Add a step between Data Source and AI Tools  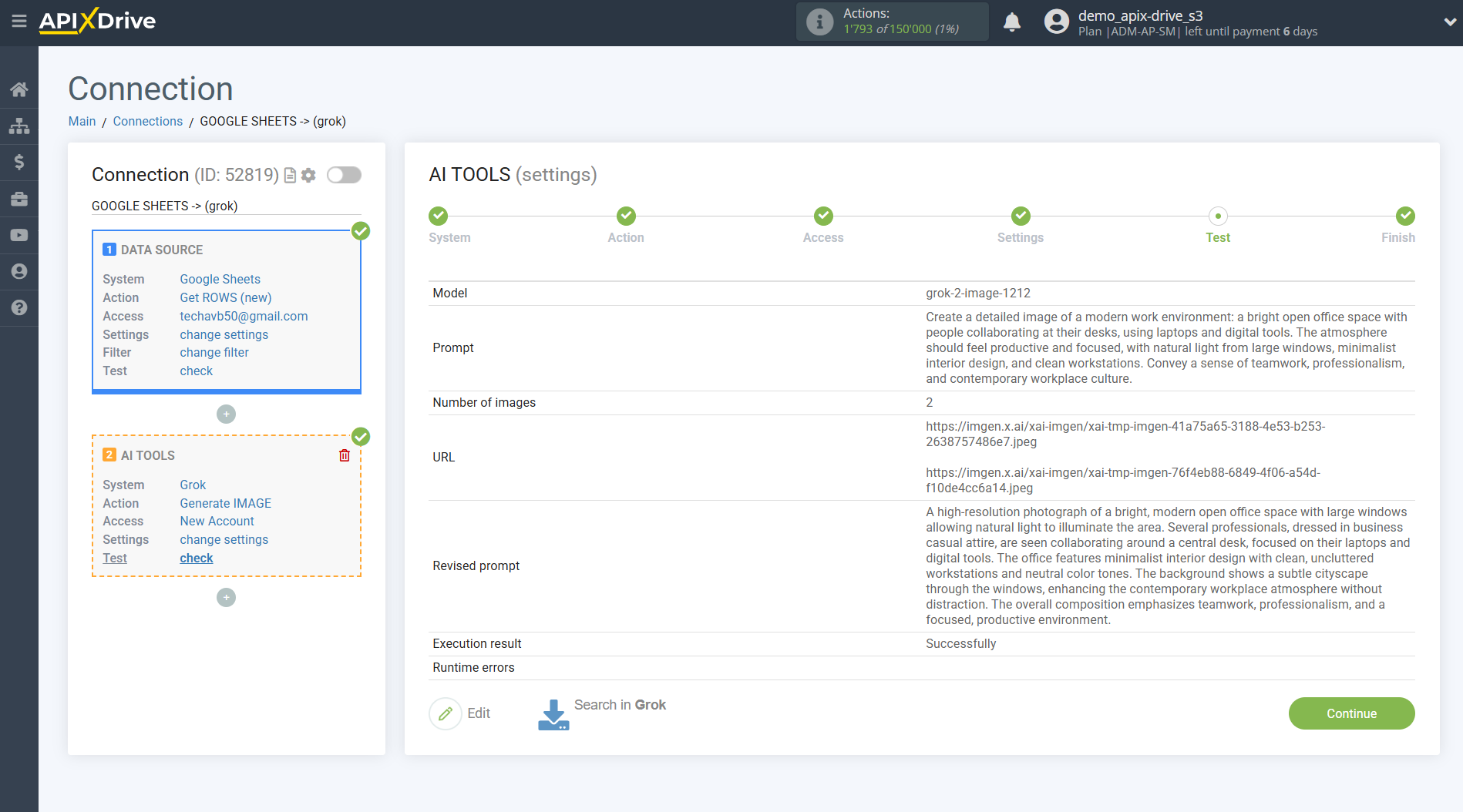click(226, 414)
